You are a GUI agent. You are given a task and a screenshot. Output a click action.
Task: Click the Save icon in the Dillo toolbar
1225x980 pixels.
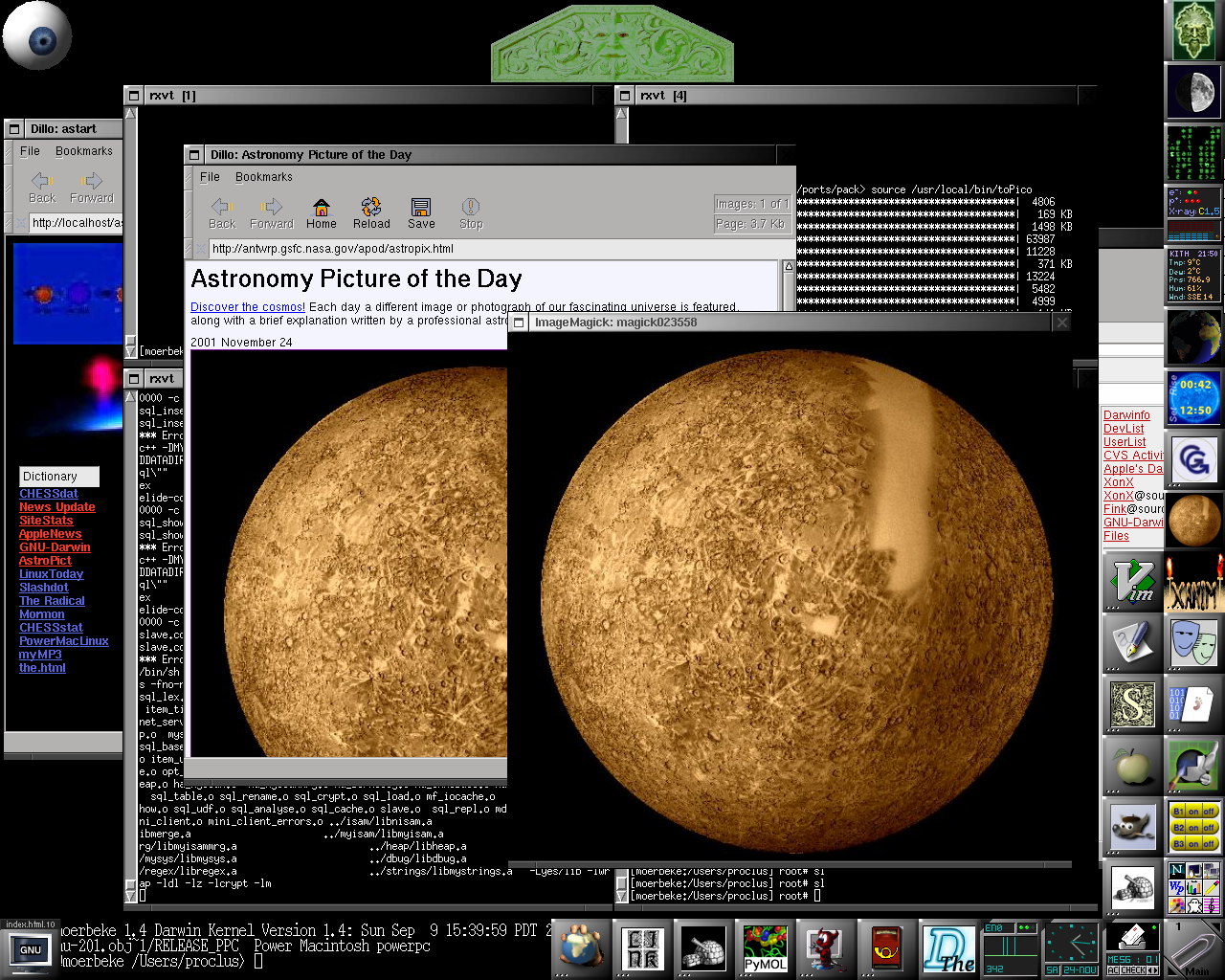coord(421,213)
